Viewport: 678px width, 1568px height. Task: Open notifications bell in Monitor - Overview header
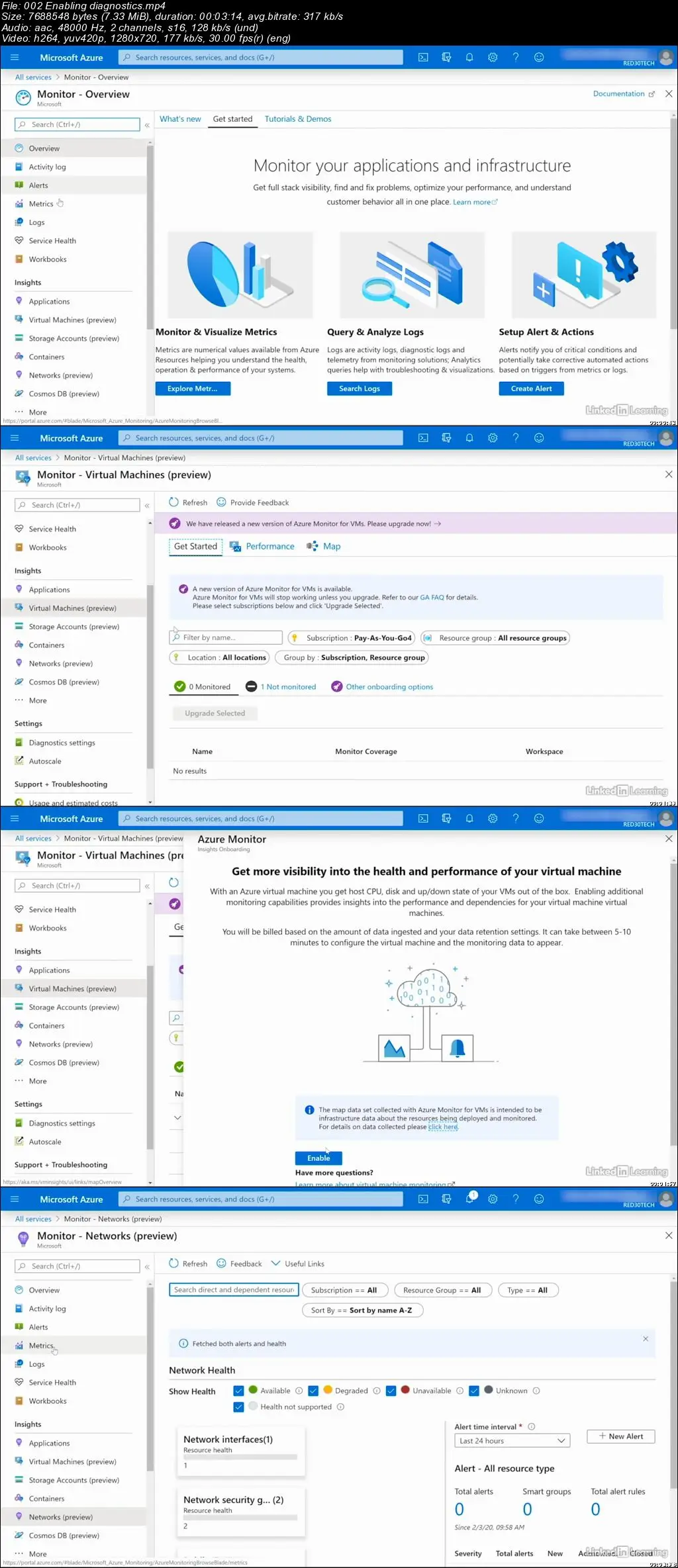[469, 58]
